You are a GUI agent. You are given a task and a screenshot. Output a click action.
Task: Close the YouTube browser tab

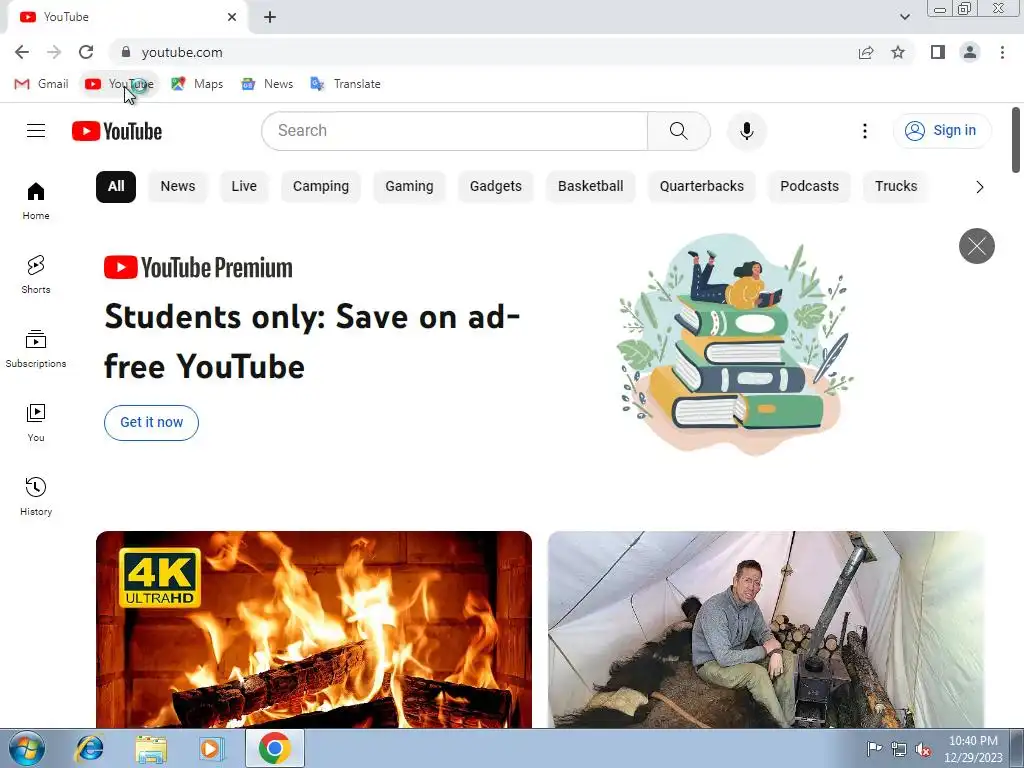(232, 17)
